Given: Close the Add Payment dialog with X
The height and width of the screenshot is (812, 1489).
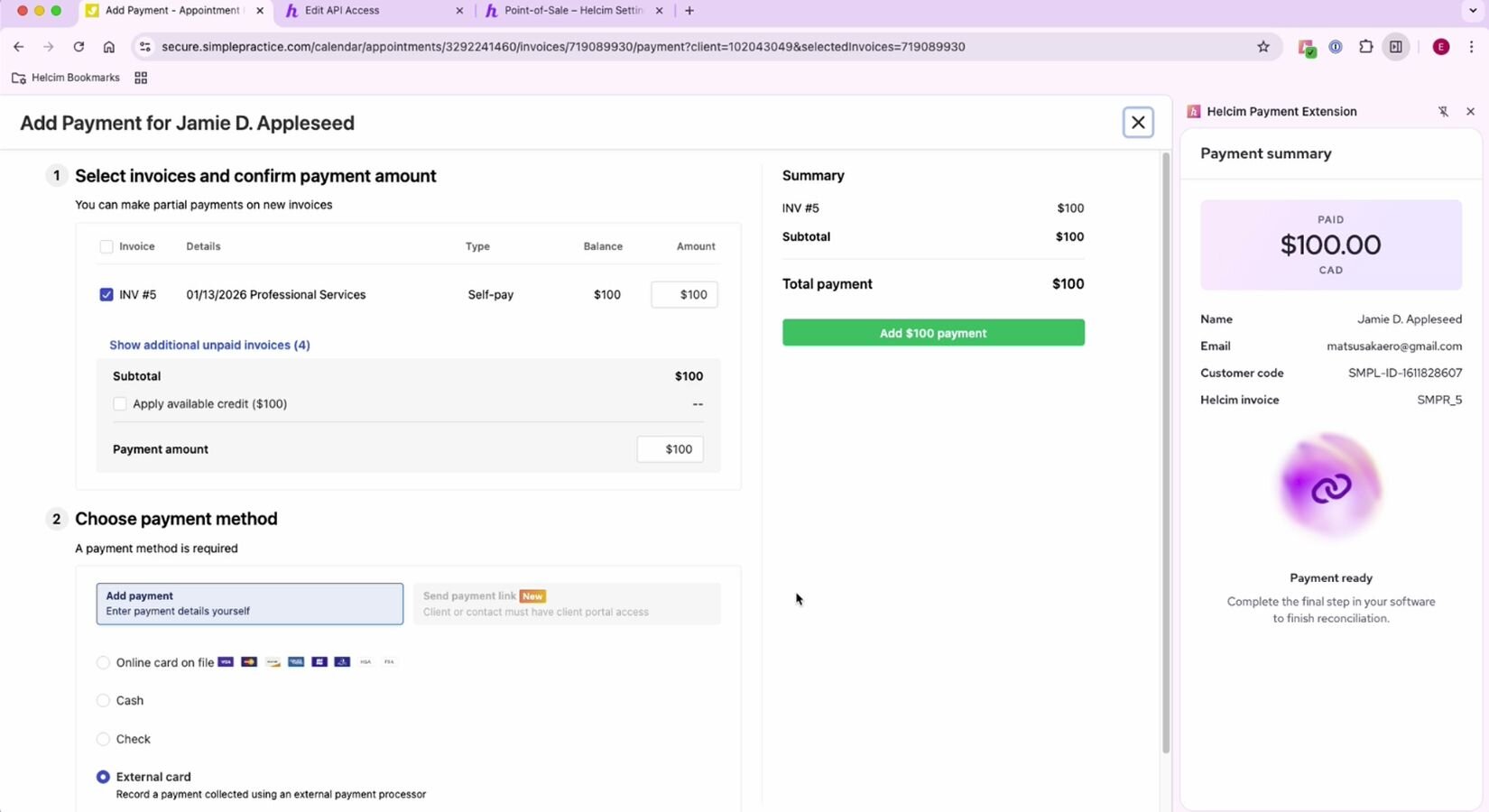Looking at the screenshot, I should (x=1138, y=123).
